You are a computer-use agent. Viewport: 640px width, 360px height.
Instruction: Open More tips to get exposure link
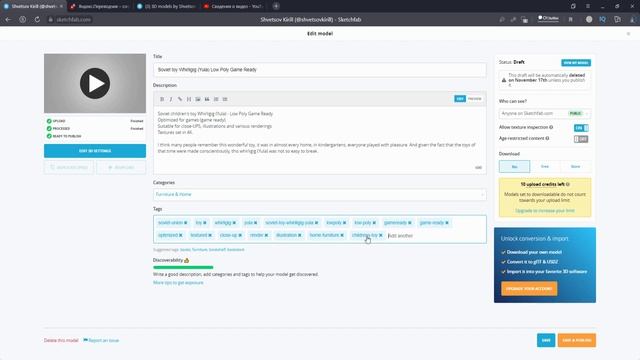(178, 283)
